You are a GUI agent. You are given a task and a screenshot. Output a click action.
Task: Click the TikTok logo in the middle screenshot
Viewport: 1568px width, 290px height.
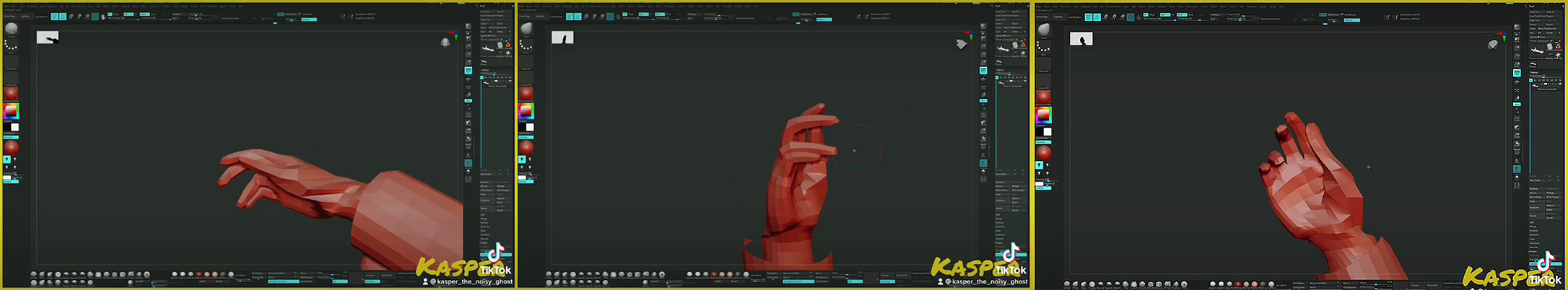point(1011,254)
